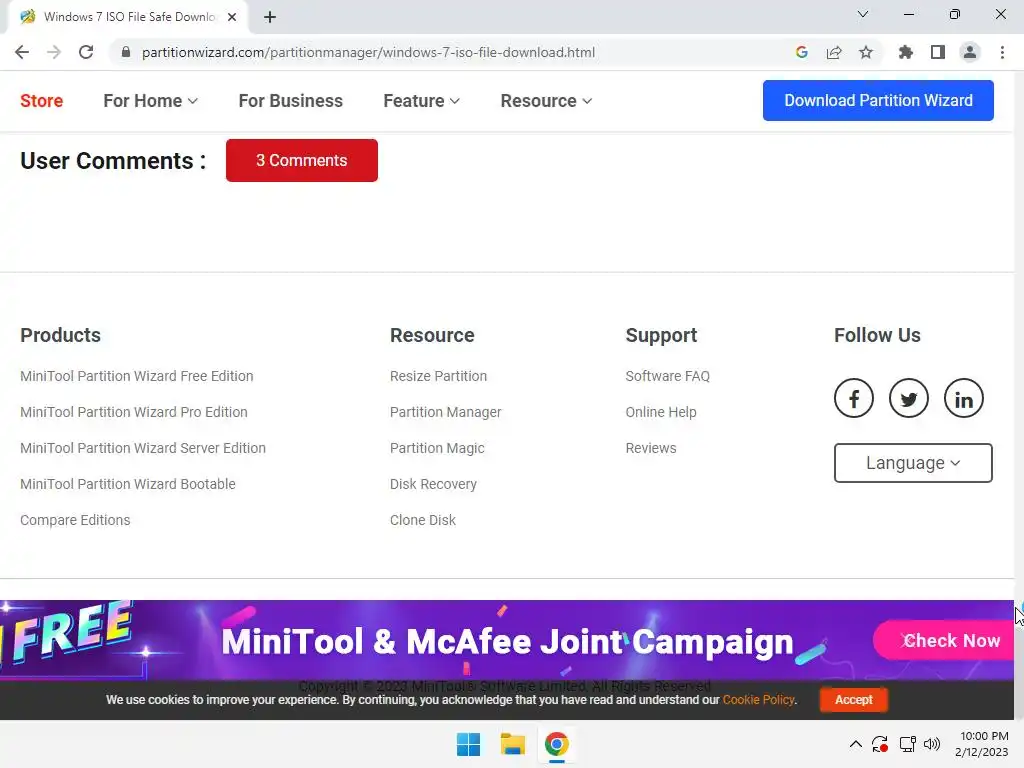Reload the page with refresh icon
The width and height of the screenshot is (1024, 768).
pos(86,52)
